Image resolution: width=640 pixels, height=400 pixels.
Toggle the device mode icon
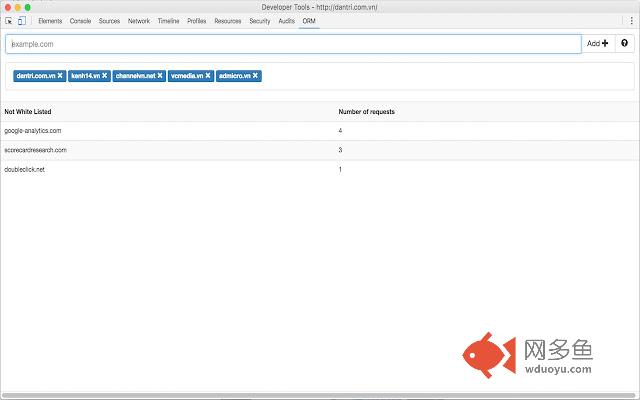click(22, 21)
